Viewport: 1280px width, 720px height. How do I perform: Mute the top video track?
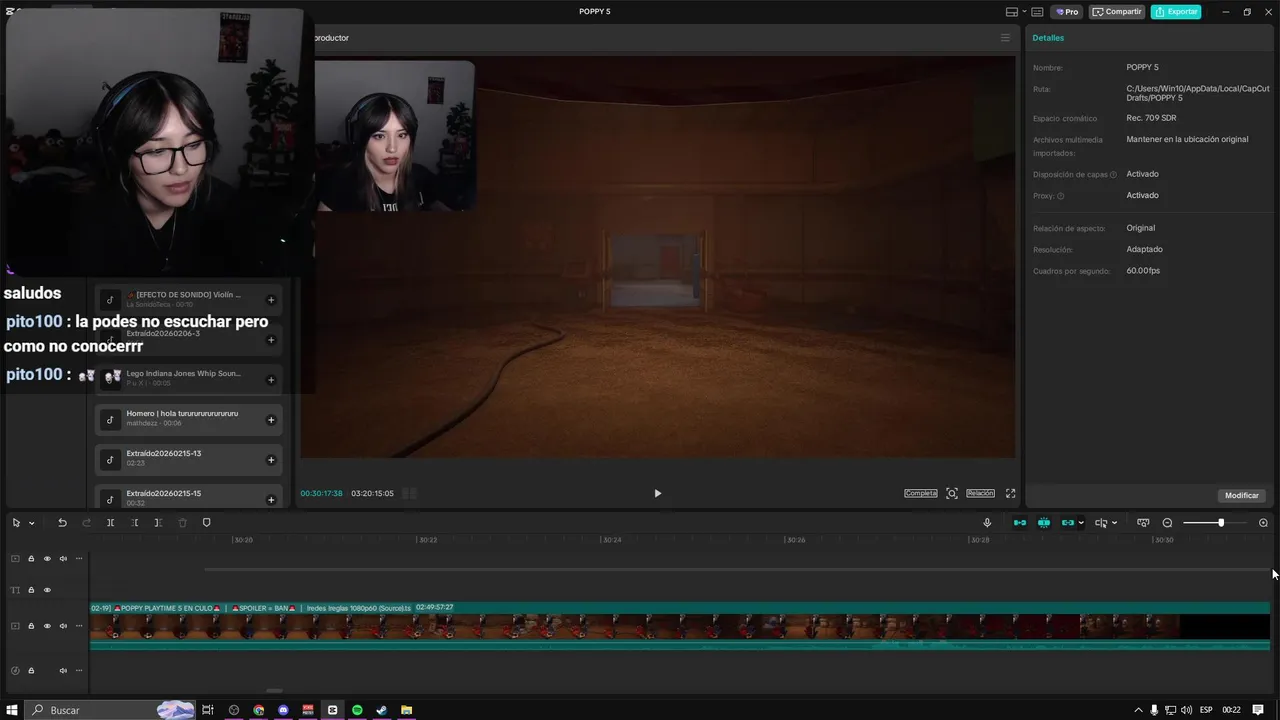tap(63, 559)
